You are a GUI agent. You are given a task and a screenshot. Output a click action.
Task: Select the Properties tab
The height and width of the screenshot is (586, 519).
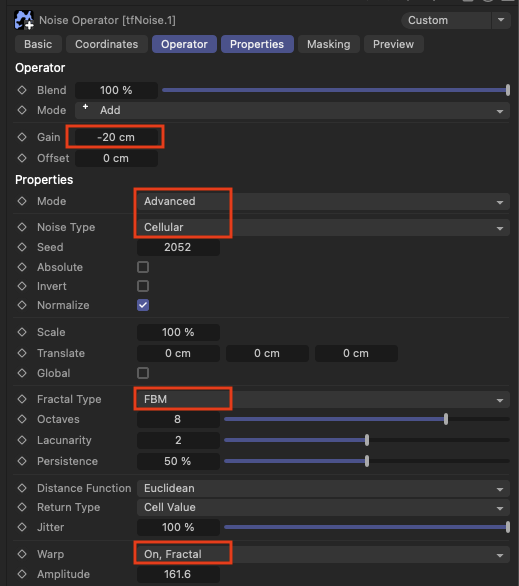point(257,44)
